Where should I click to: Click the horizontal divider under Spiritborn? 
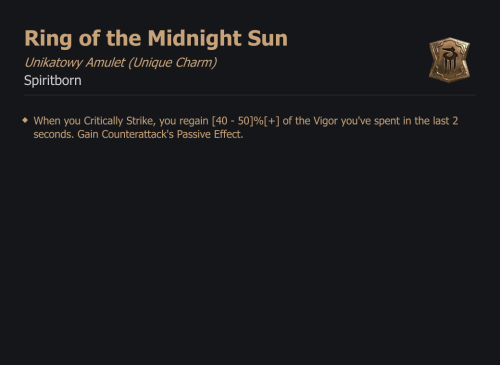click(x=250, y=95)
